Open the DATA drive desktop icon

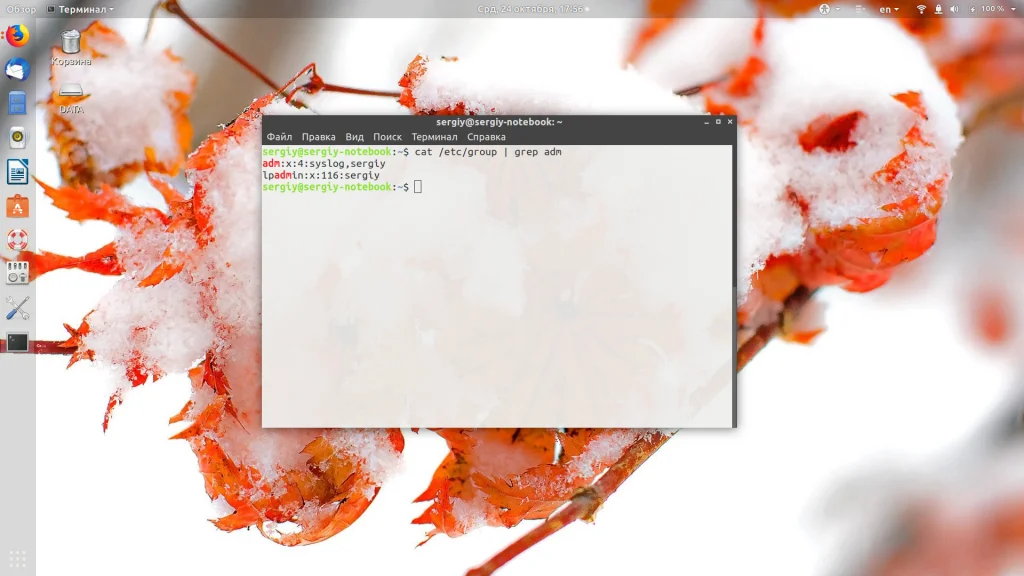(x=71, y=98)
